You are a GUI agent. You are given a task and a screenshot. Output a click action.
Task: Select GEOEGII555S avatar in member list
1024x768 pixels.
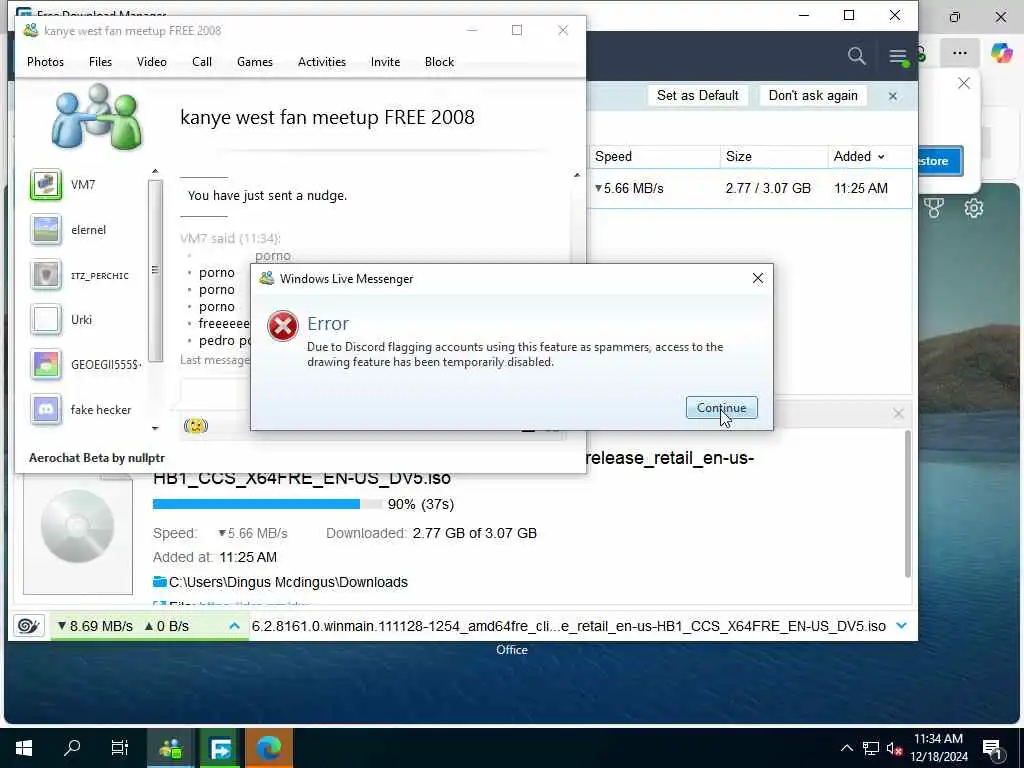click(46, 364)
